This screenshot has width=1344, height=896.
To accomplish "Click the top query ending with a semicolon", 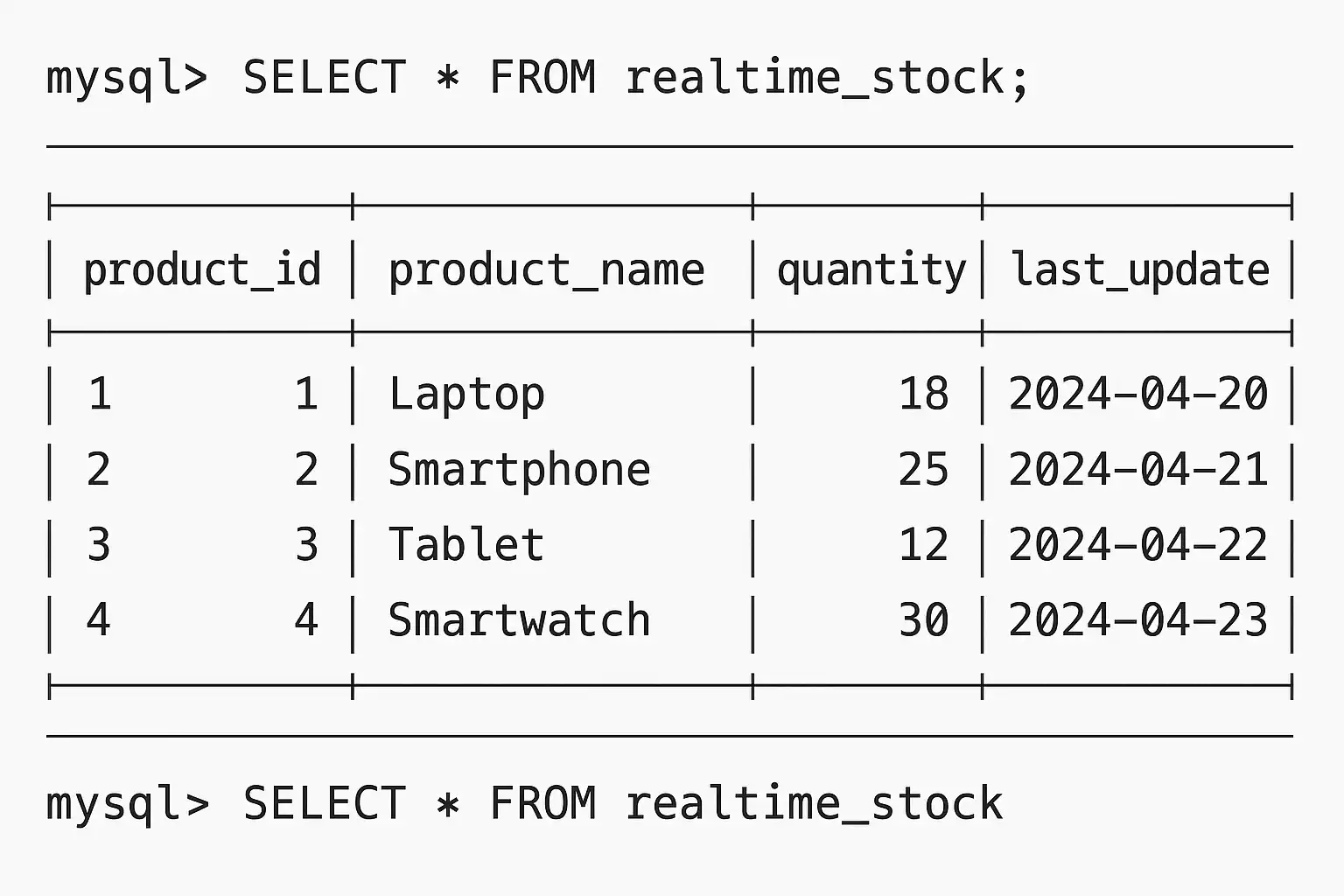I will tap(635, 78).
